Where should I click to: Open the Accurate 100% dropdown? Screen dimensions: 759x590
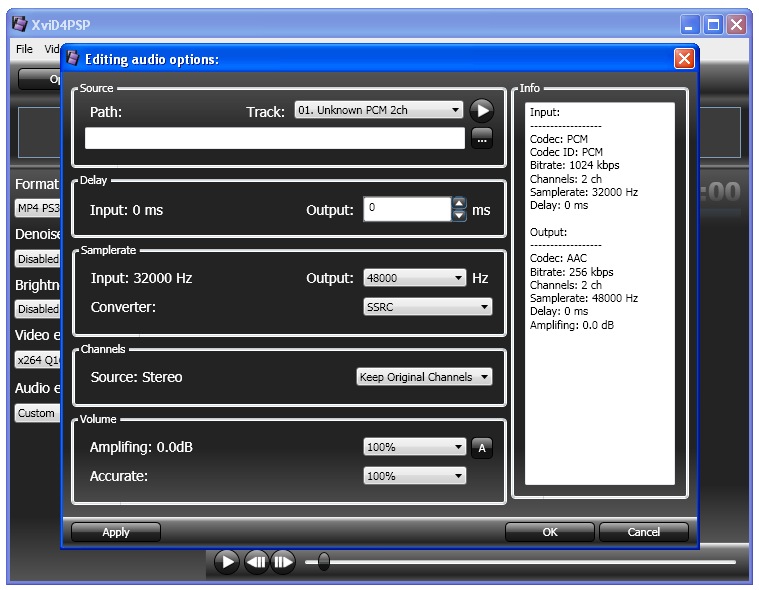(414, 476)
